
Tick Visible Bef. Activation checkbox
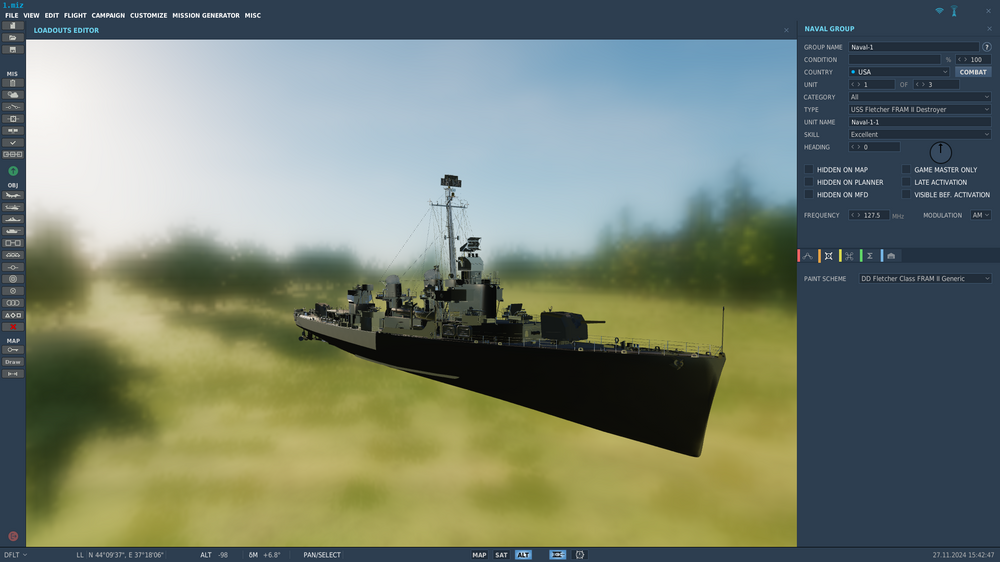pyautogui.click(x=906, y=195)
